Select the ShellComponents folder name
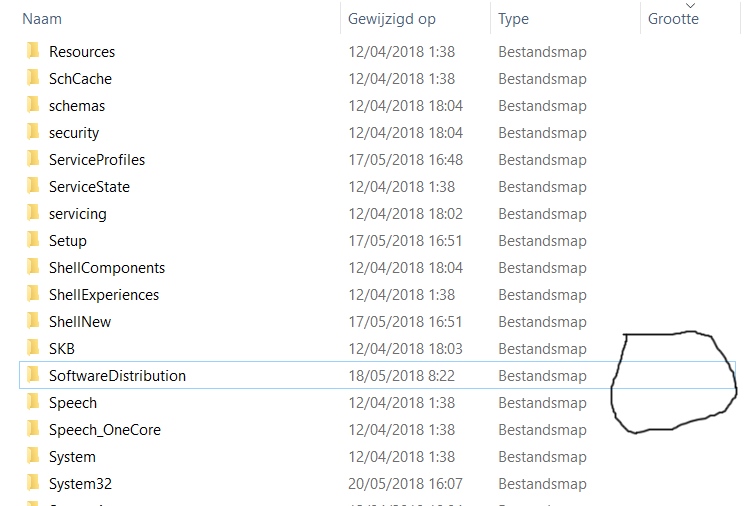 tap(107, 268)
